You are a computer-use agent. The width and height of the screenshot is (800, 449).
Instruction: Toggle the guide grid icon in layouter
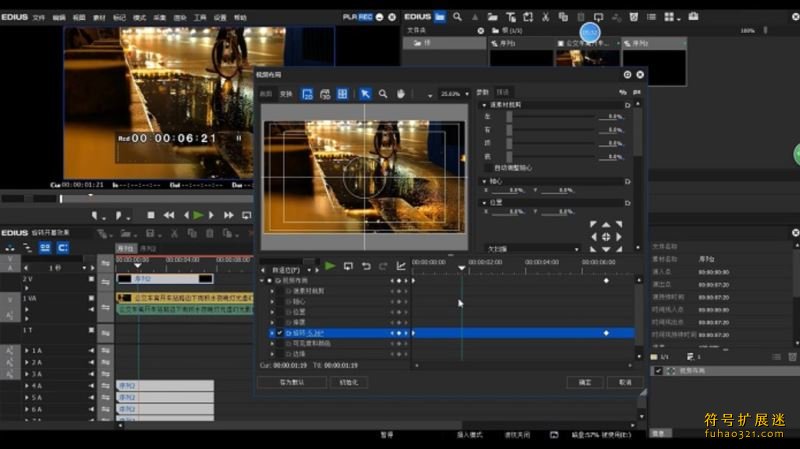342,94
